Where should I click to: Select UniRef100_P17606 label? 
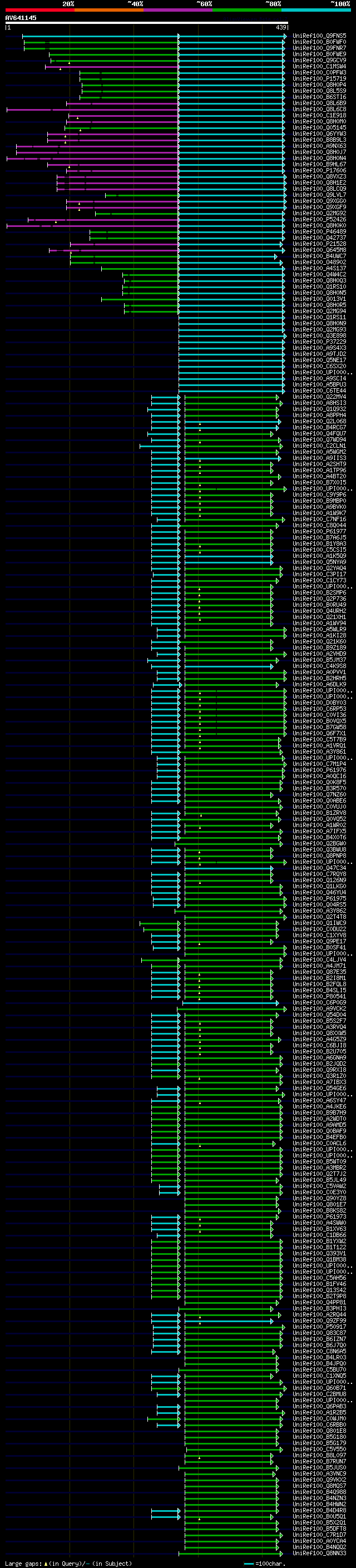(x=319, y=170)
